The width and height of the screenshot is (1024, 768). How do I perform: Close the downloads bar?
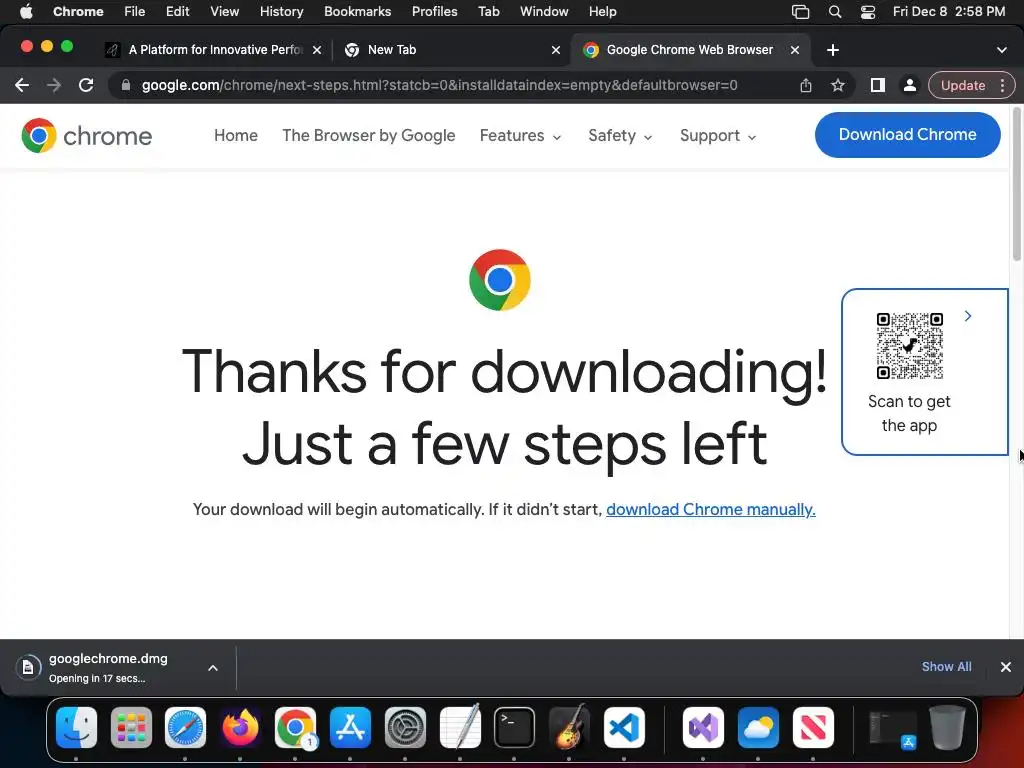(1006, 667)
